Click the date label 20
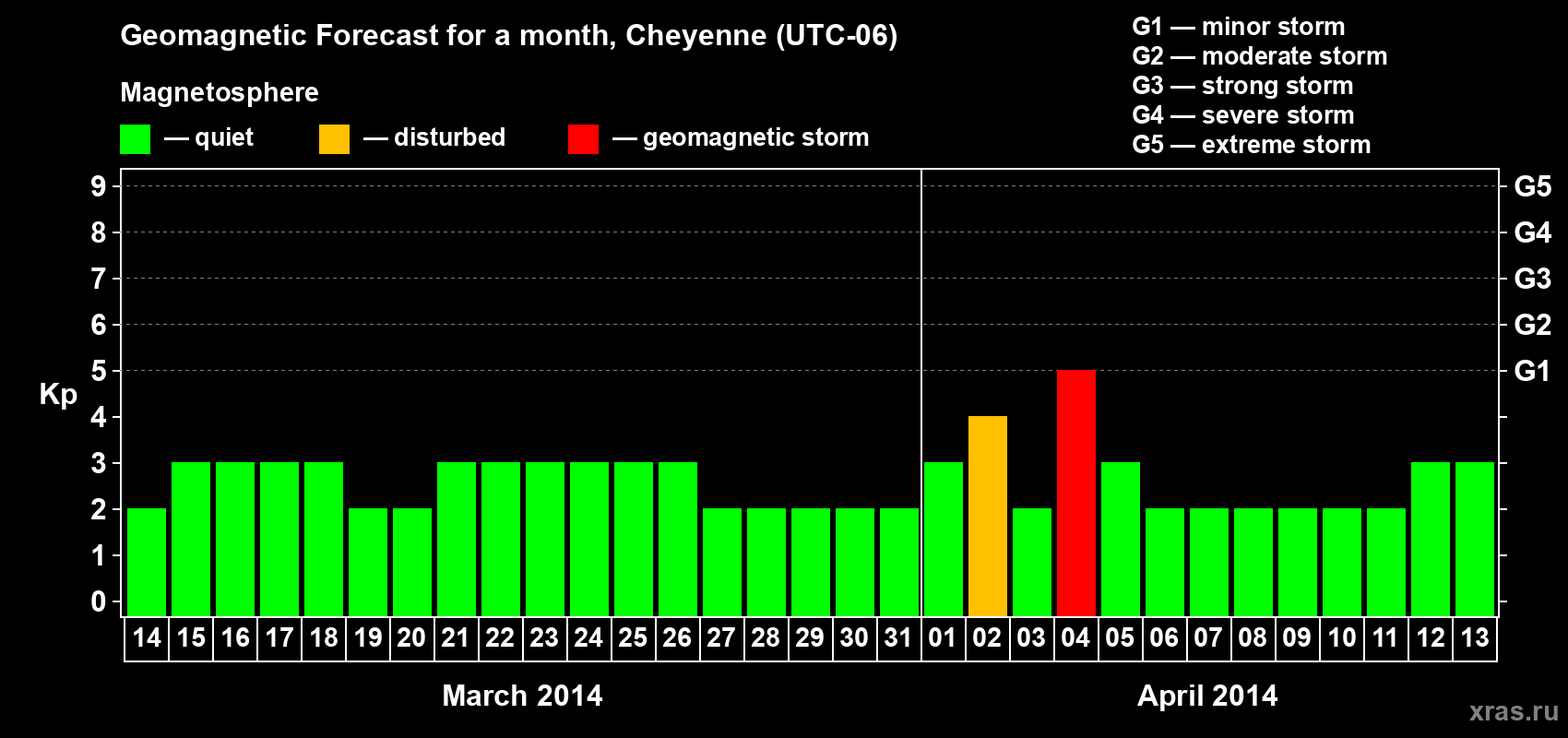 point(411,637)
